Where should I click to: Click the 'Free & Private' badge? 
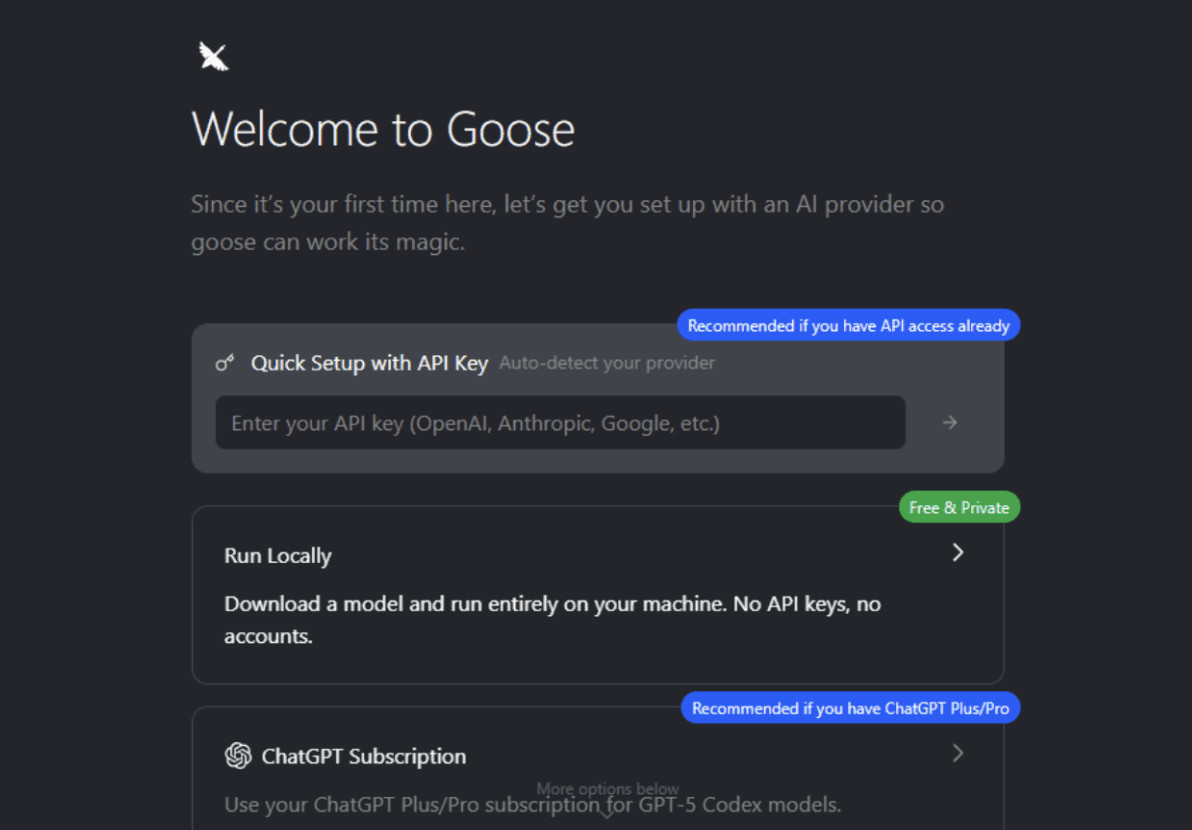tap(958, 507)
